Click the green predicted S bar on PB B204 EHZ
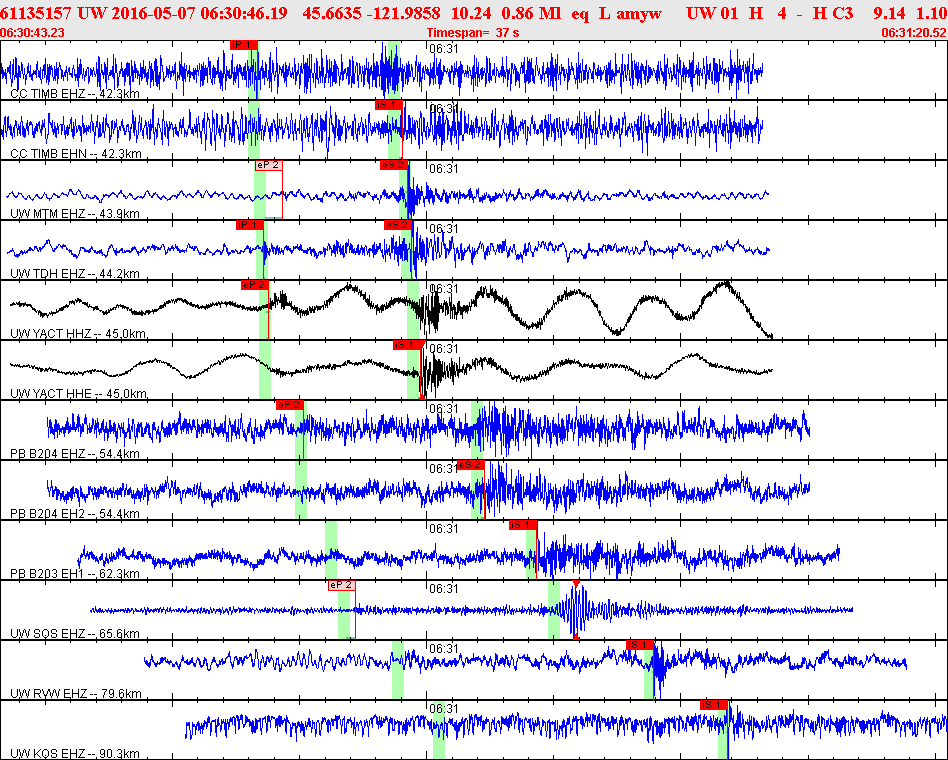The image size is (948, 760). pos(477,430)
